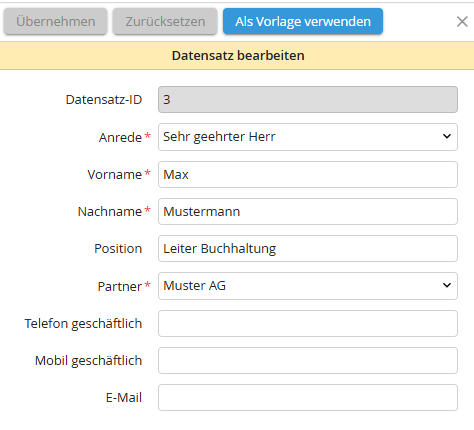Viewport: 474px width, 430px height.
Task: Click the Übernehmen button
Action: (x=55, y=21)
